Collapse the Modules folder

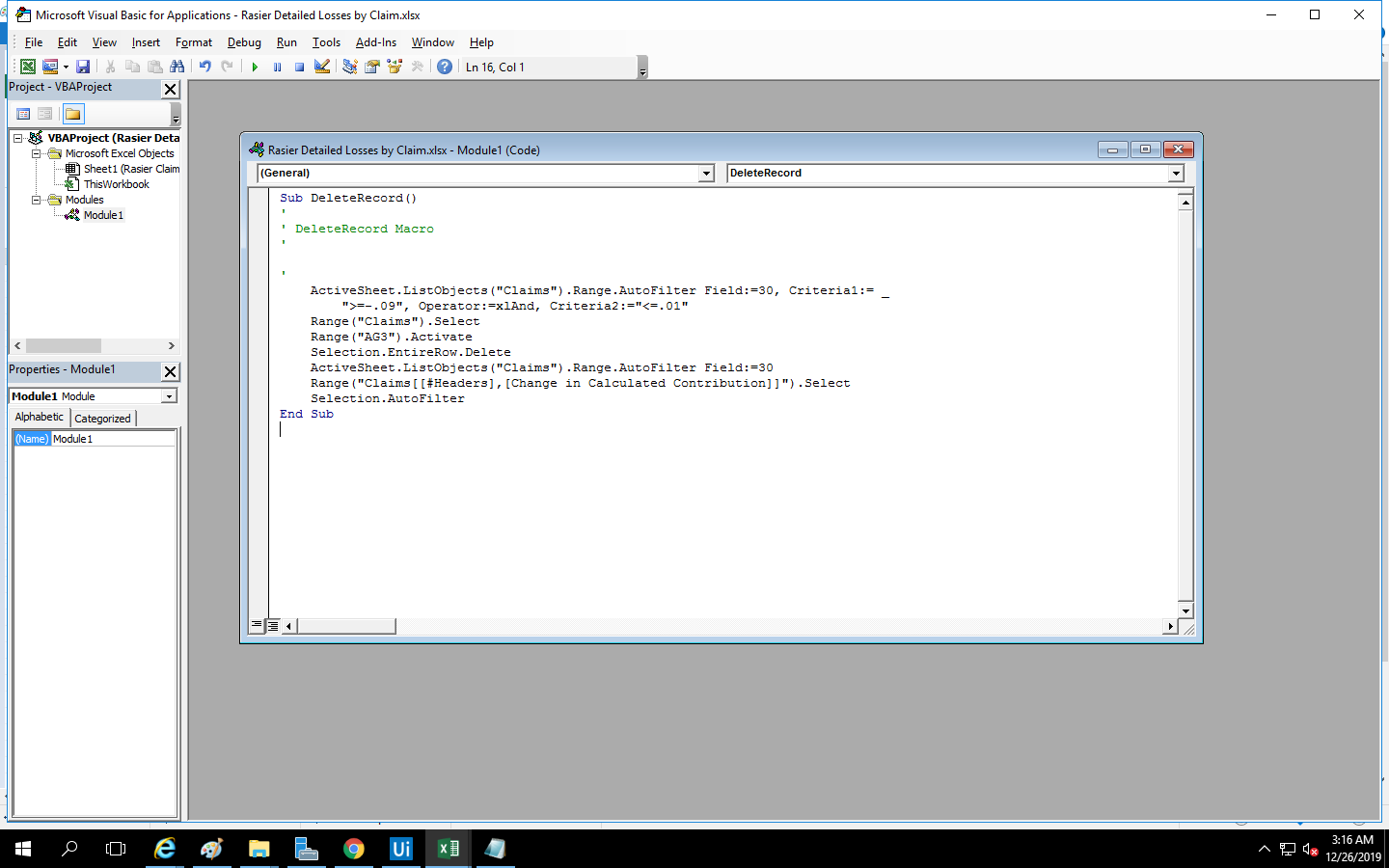(x=36, y=200)
